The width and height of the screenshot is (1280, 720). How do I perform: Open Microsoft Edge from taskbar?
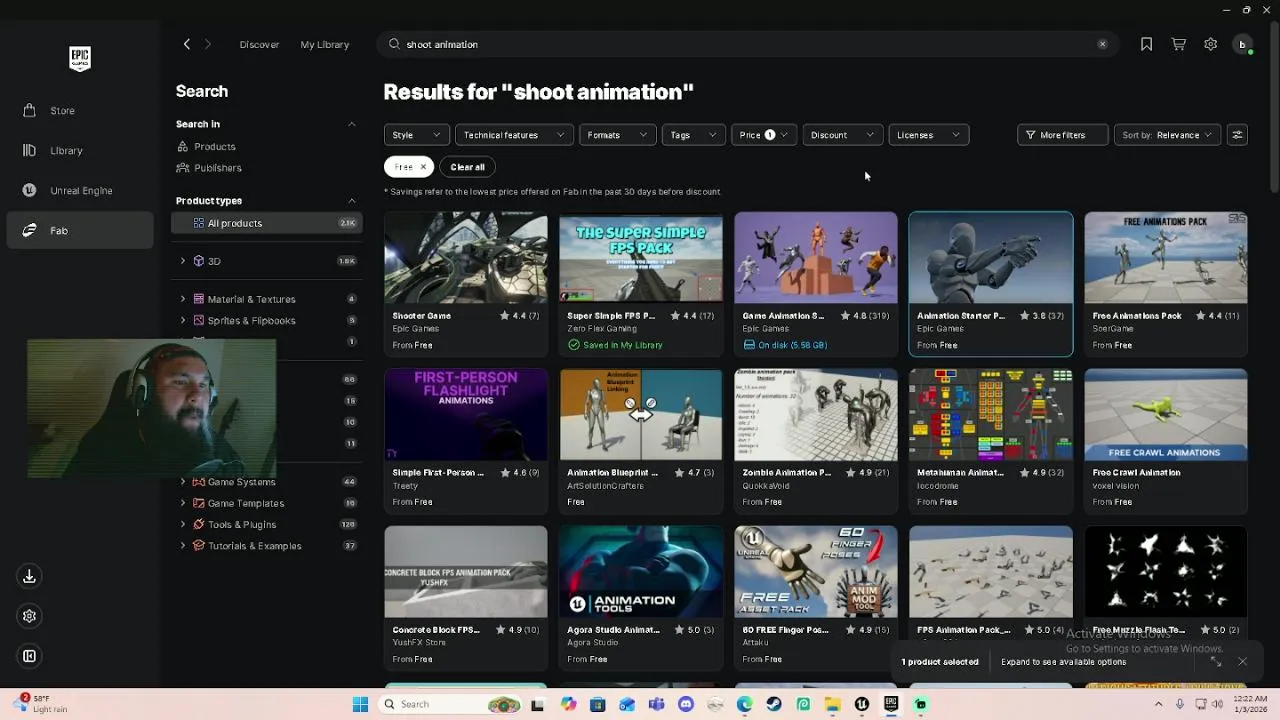pos(745,704)
